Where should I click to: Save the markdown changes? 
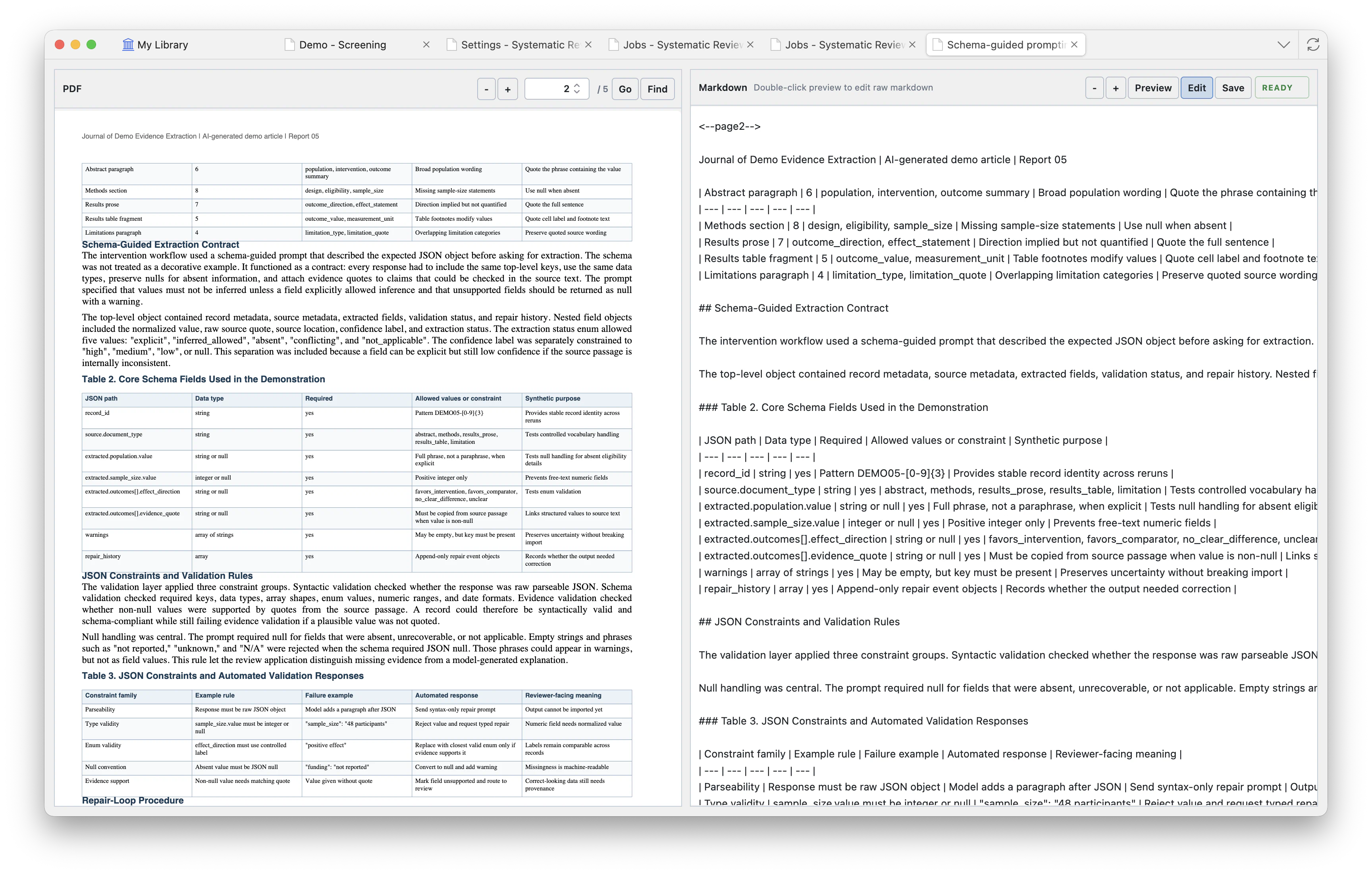[x=1232, y=88]
